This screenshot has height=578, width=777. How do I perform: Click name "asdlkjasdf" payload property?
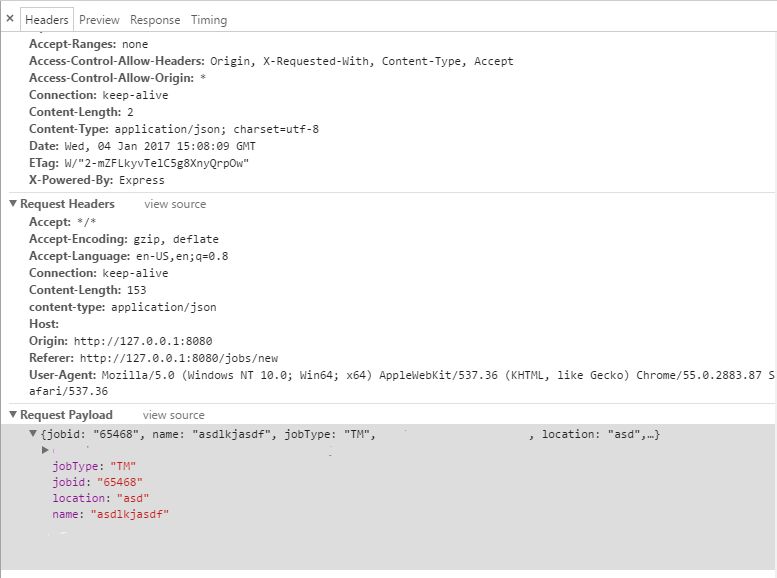(111, 514)
